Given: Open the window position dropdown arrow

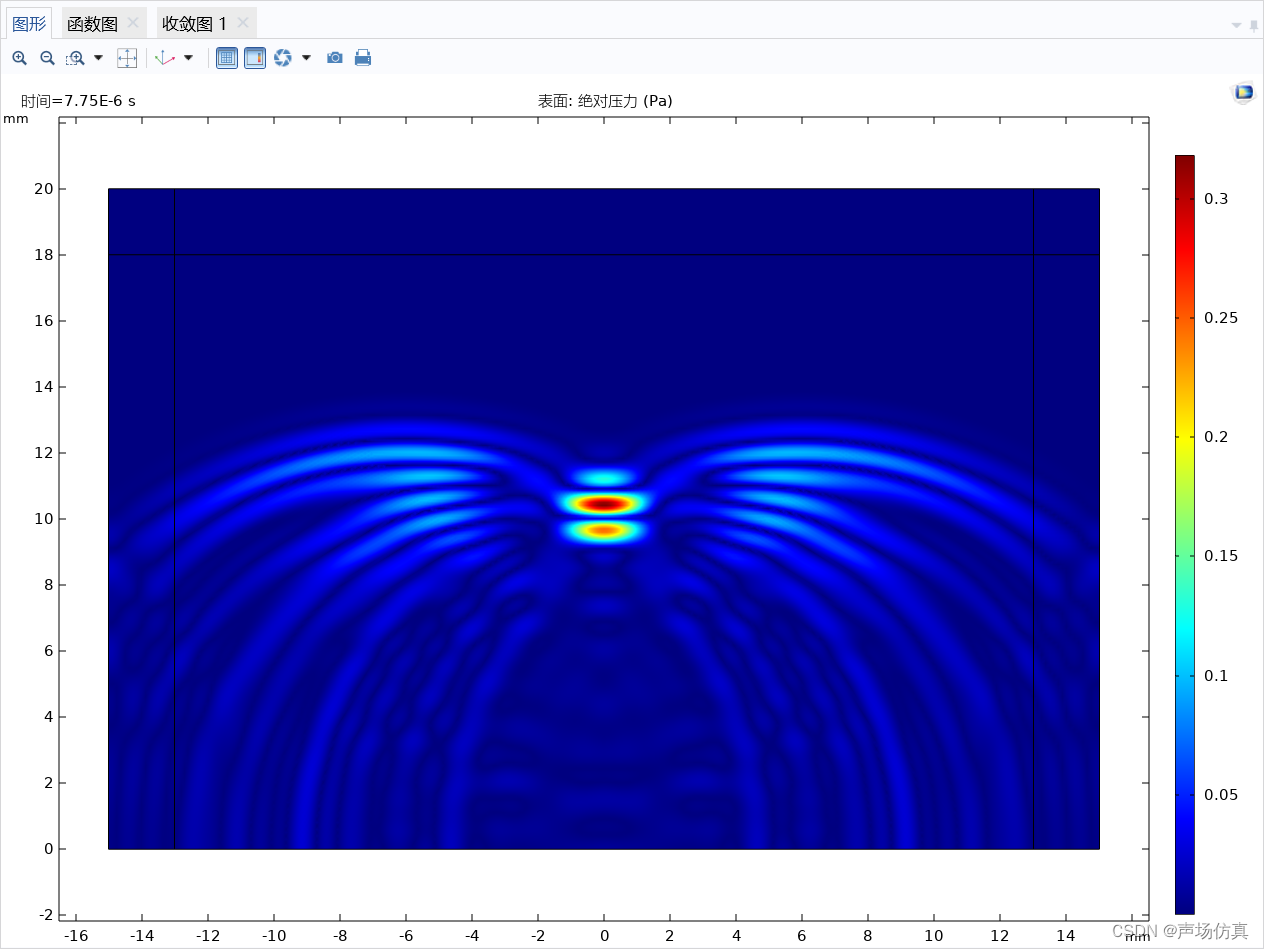Looking at the screenshot, I should pyautogui.click(x=1237, y=25).
